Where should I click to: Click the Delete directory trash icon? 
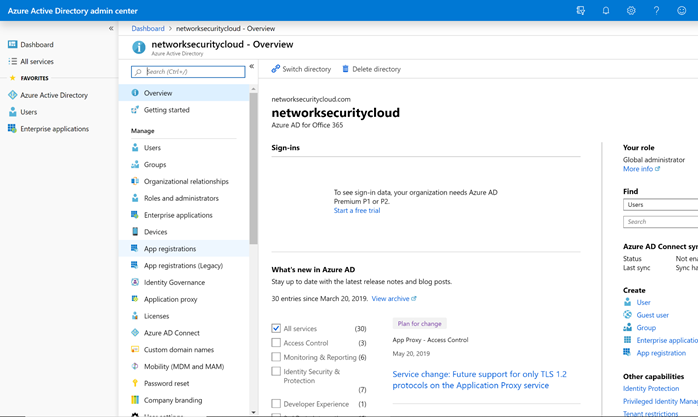point(345,69)
